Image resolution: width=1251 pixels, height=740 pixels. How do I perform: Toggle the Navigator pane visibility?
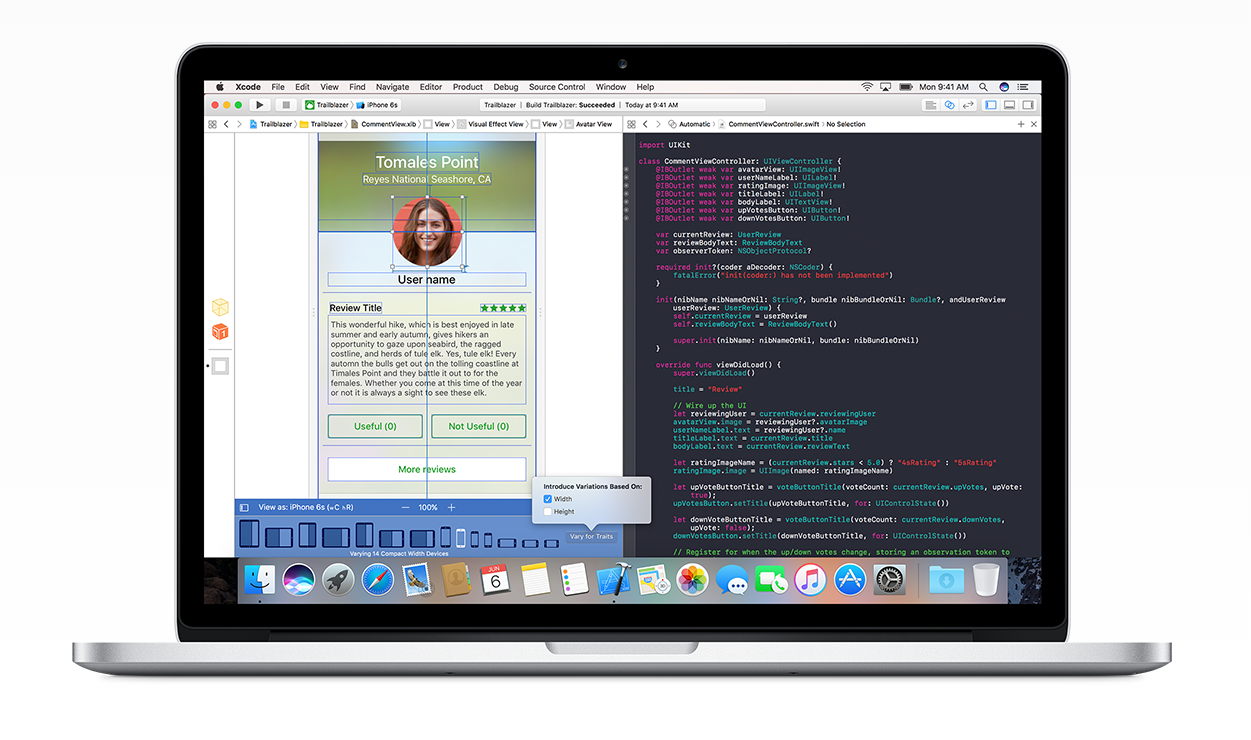pos(992,105)
